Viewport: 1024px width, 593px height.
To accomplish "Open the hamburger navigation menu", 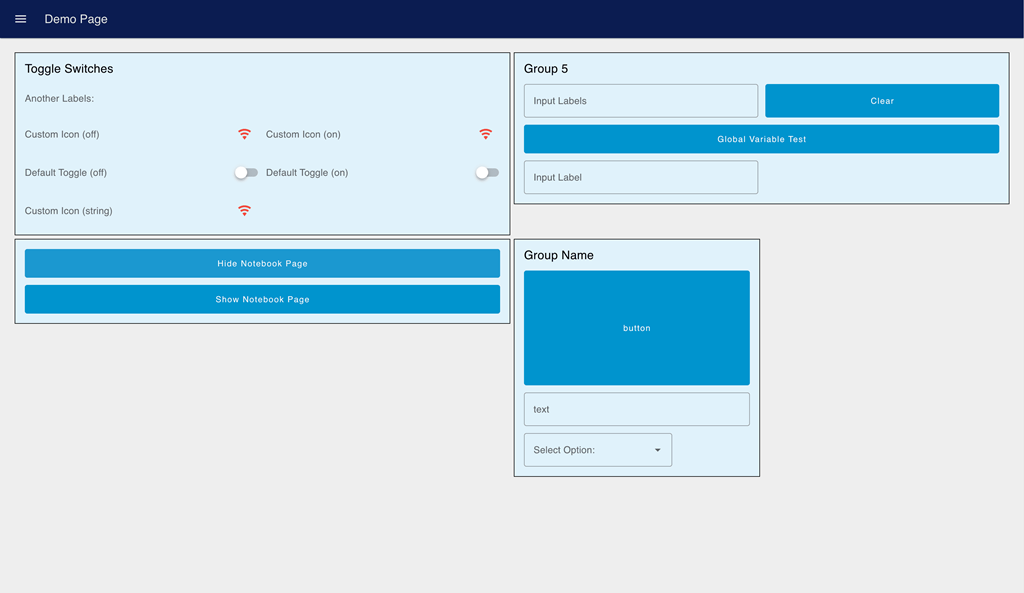I will 20,18.
